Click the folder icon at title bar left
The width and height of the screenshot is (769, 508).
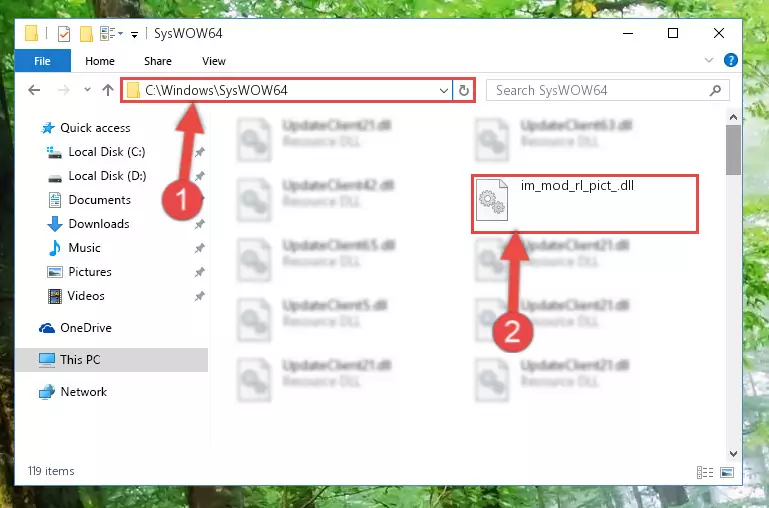pos(31,33)
